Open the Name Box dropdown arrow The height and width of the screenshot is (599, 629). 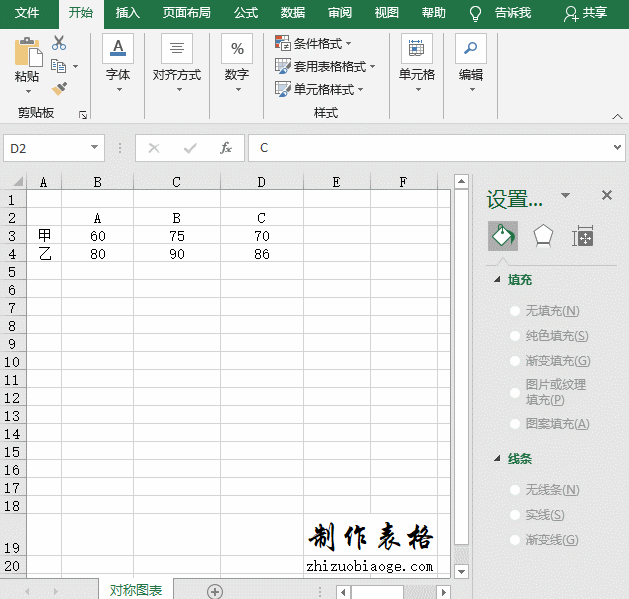point(94,147)
